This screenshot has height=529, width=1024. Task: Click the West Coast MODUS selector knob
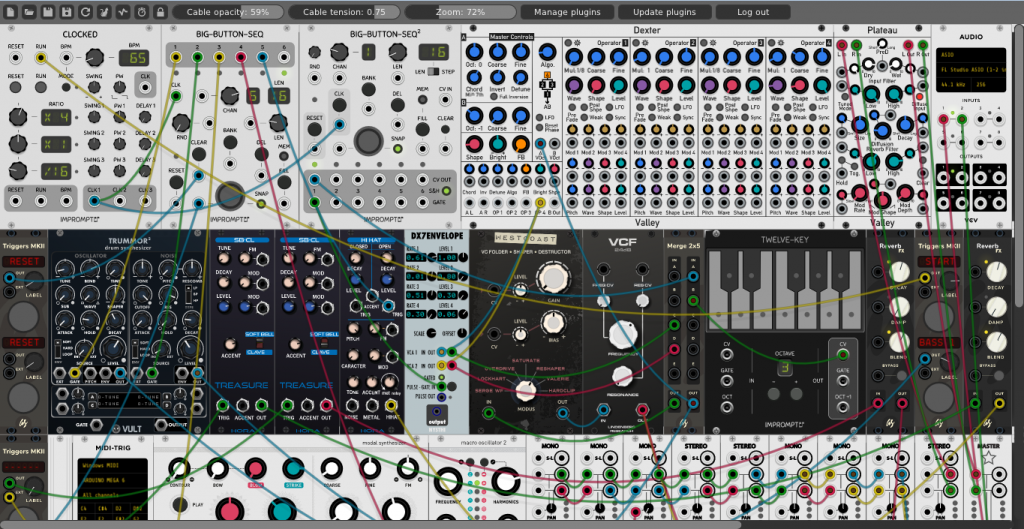click(x=526, y=391)
